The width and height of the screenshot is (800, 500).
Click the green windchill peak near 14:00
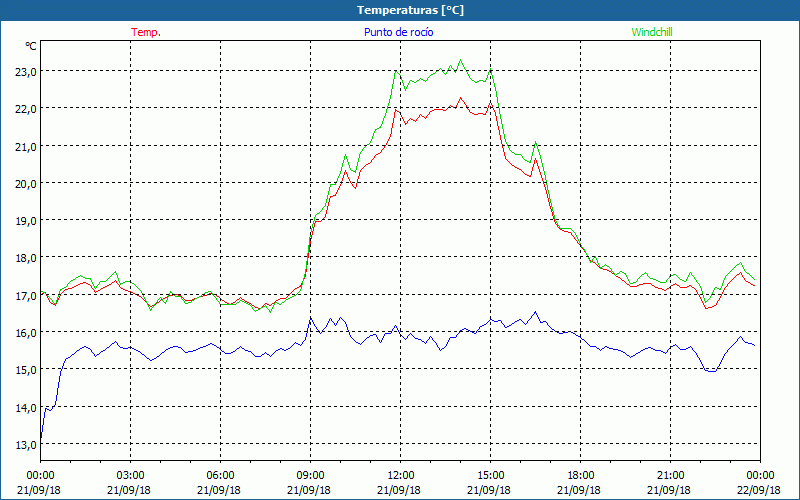pos(461,60)
